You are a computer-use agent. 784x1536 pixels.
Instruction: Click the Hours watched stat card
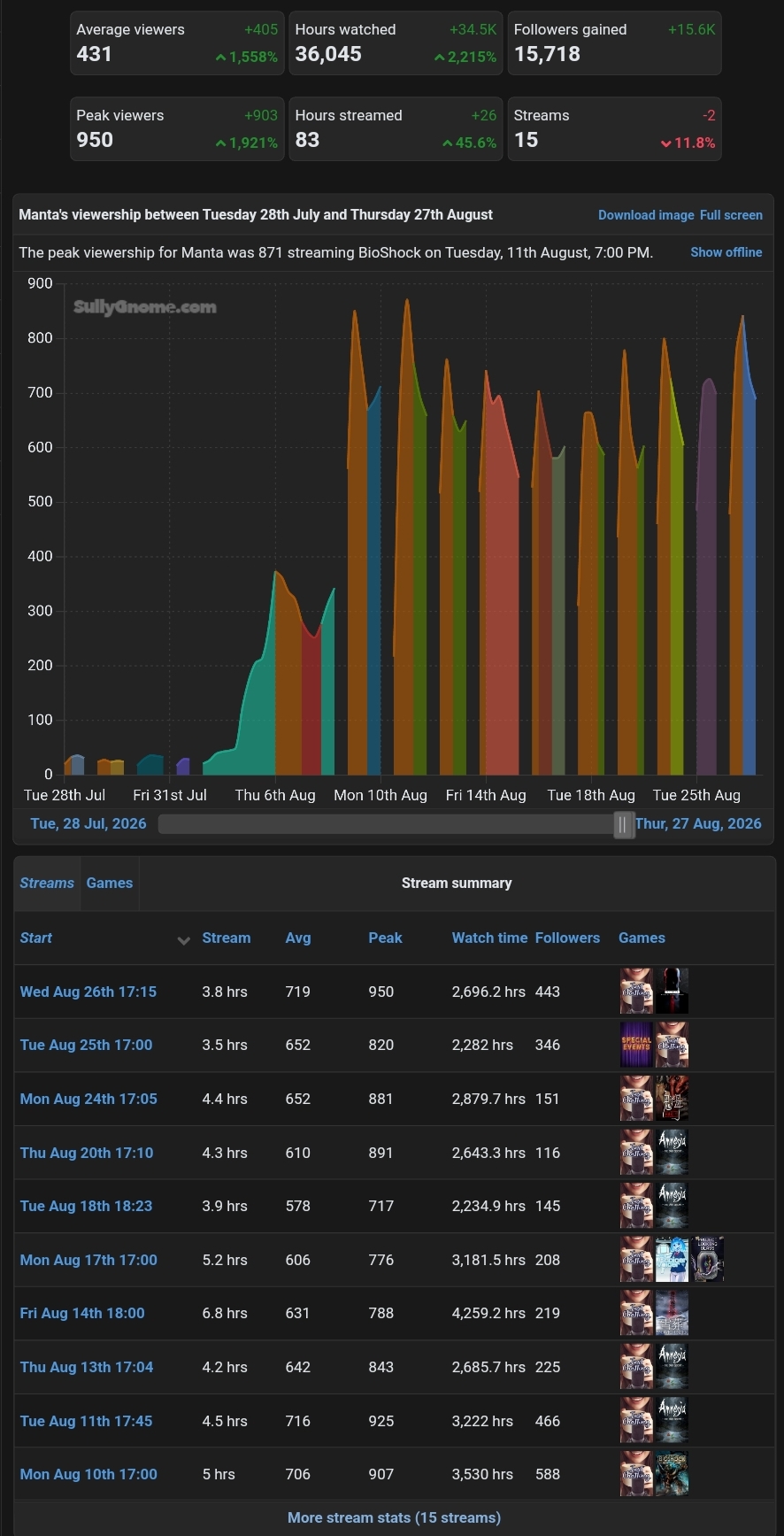396,43
